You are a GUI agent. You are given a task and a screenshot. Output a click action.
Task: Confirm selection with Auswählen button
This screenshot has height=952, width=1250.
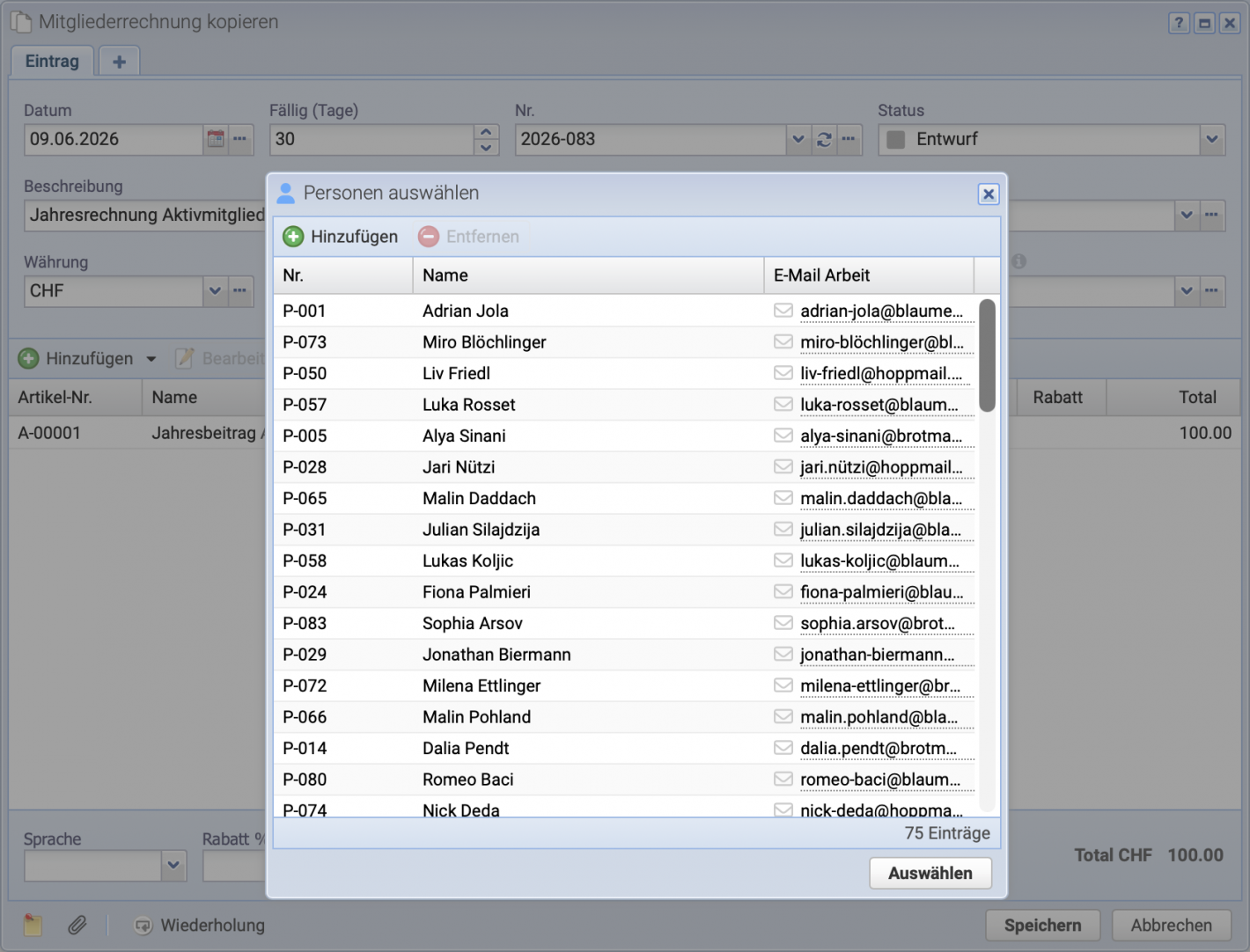(930, 874)
